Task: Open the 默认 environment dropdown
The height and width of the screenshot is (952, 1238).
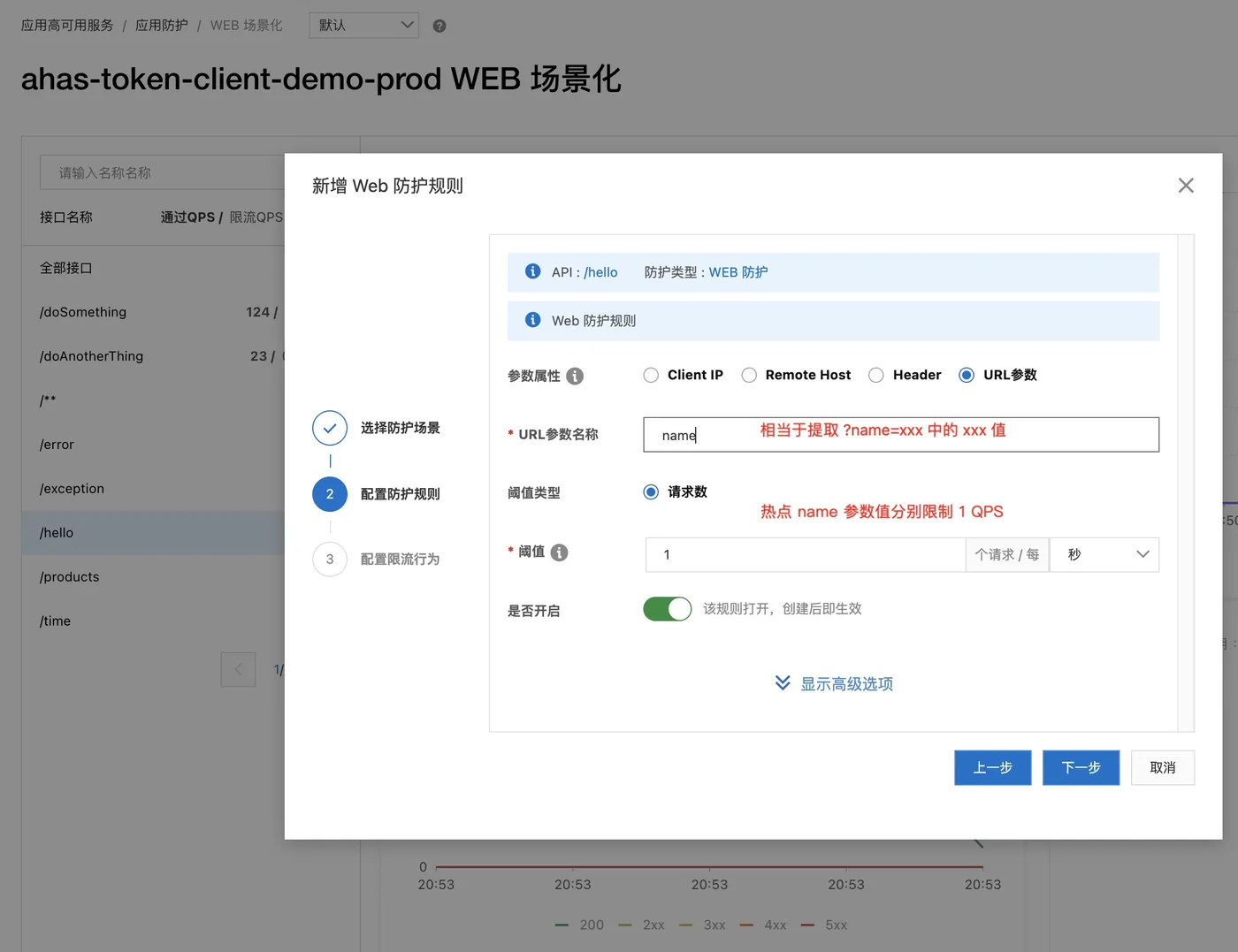Action: 364,26
